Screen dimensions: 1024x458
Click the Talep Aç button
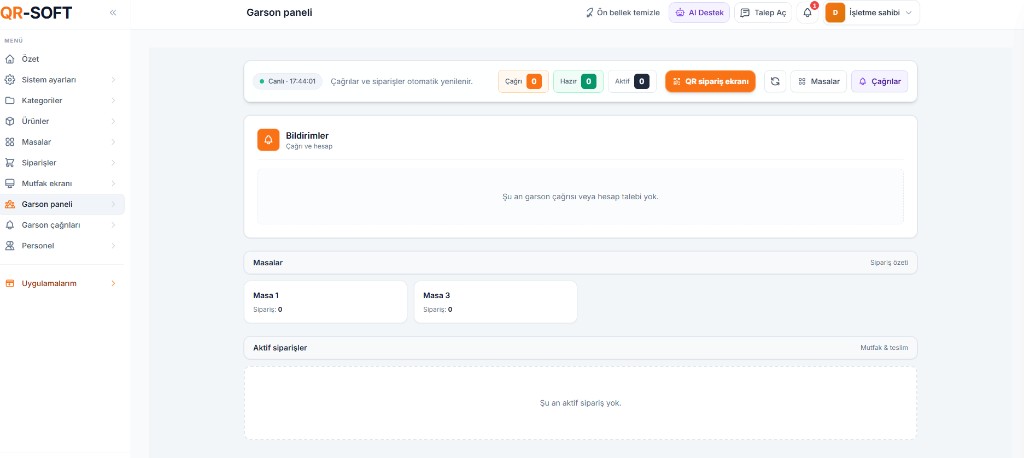coord(763,13)
